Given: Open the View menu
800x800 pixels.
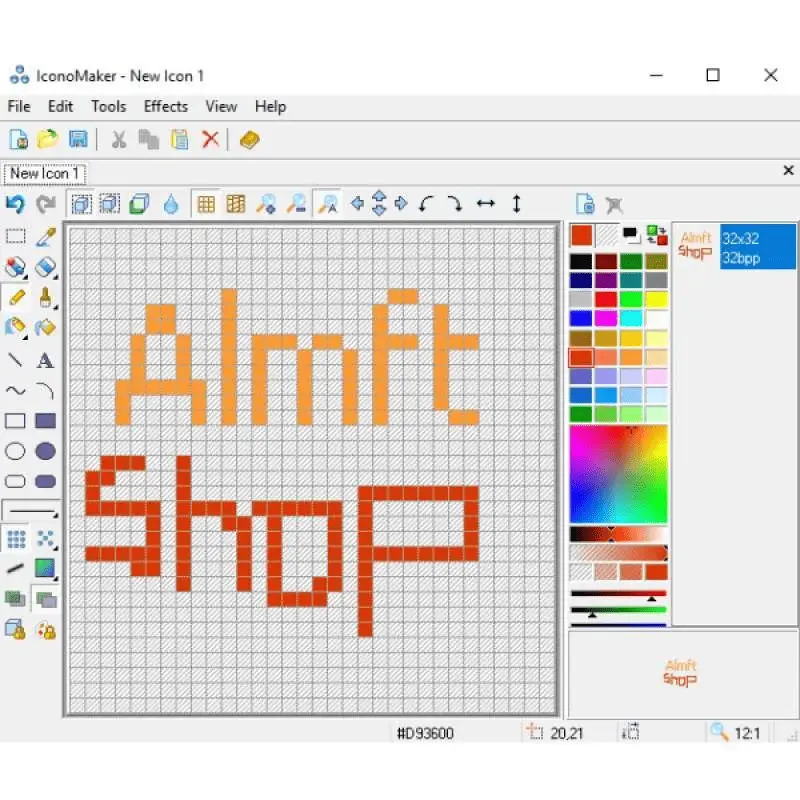Looking at the screenshot, I should point(221,107).
